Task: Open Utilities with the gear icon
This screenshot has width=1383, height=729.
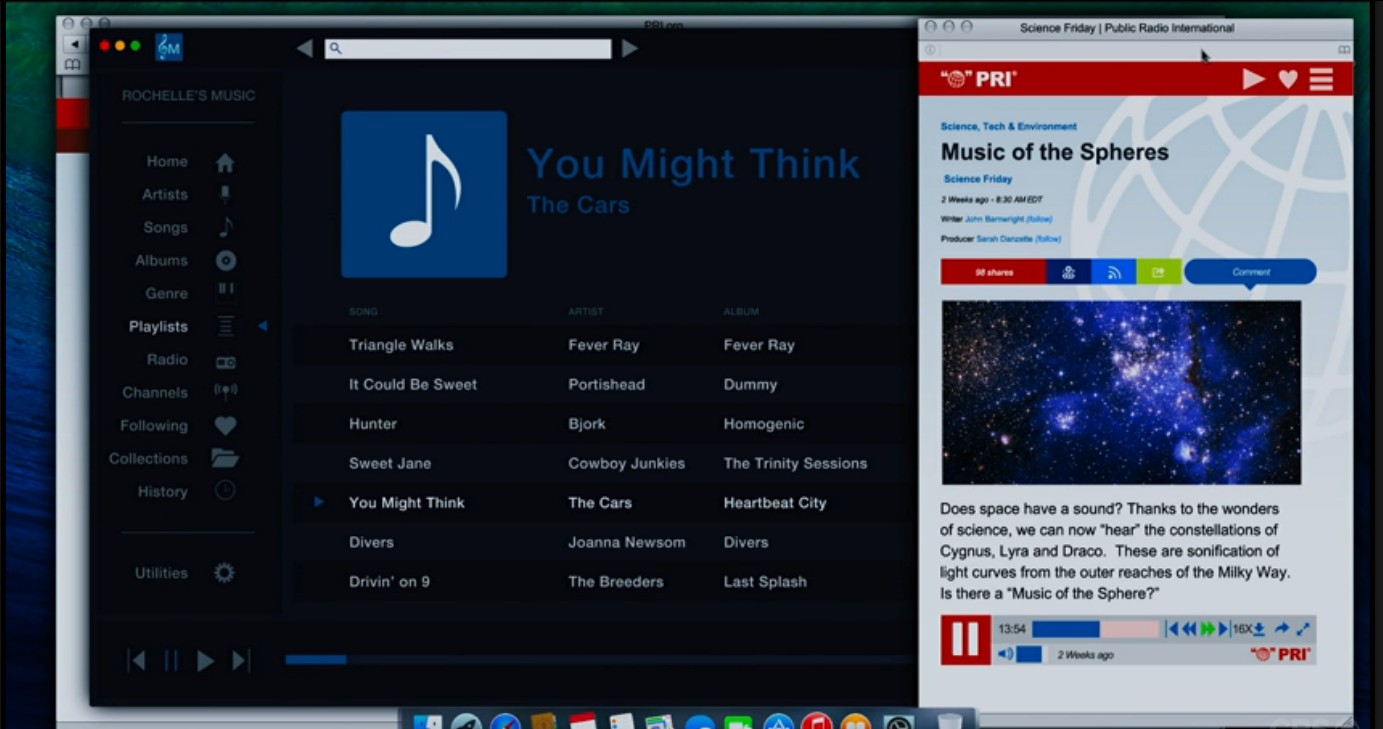Action: tap(224, 573)
